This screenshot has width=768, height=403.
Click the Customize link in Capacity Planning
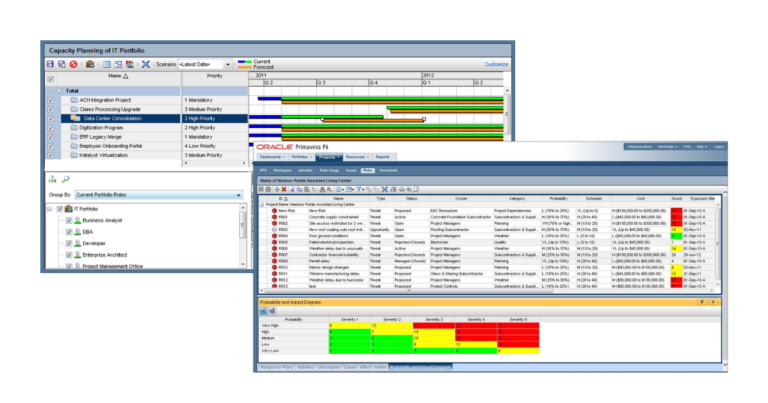496,64
